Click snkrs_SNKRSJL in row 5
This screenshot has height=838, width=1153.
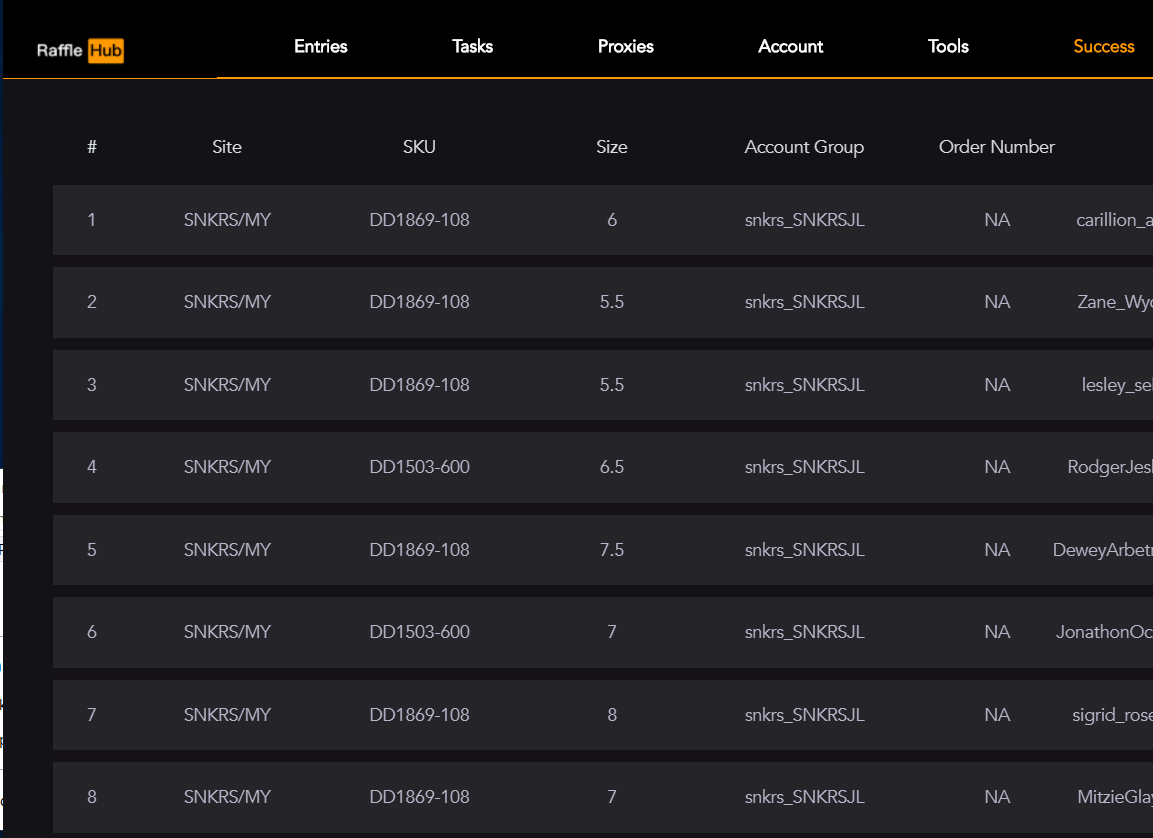[x=804, y=550]
